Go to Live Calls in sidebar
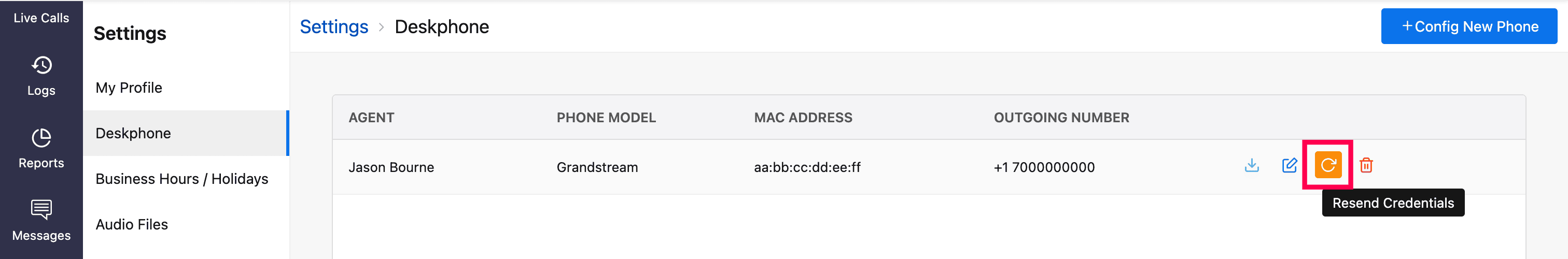 point(41,18)
